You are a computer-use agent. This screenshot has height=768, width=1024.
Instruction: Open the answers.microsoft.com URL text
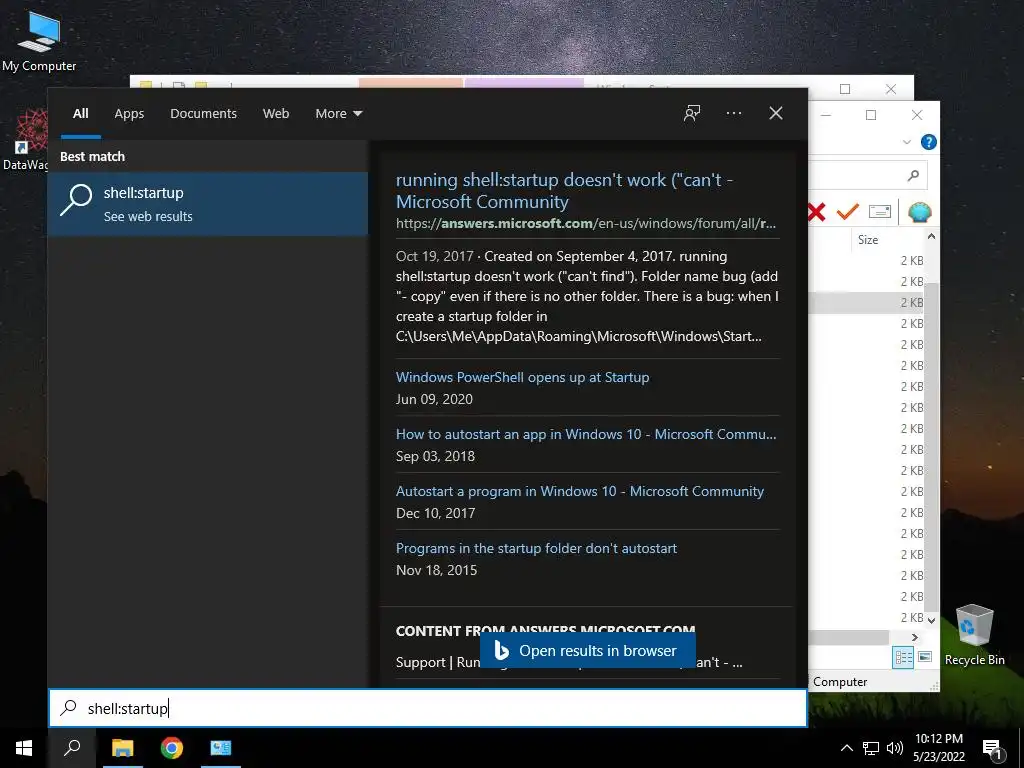click(x=586, y=223)
